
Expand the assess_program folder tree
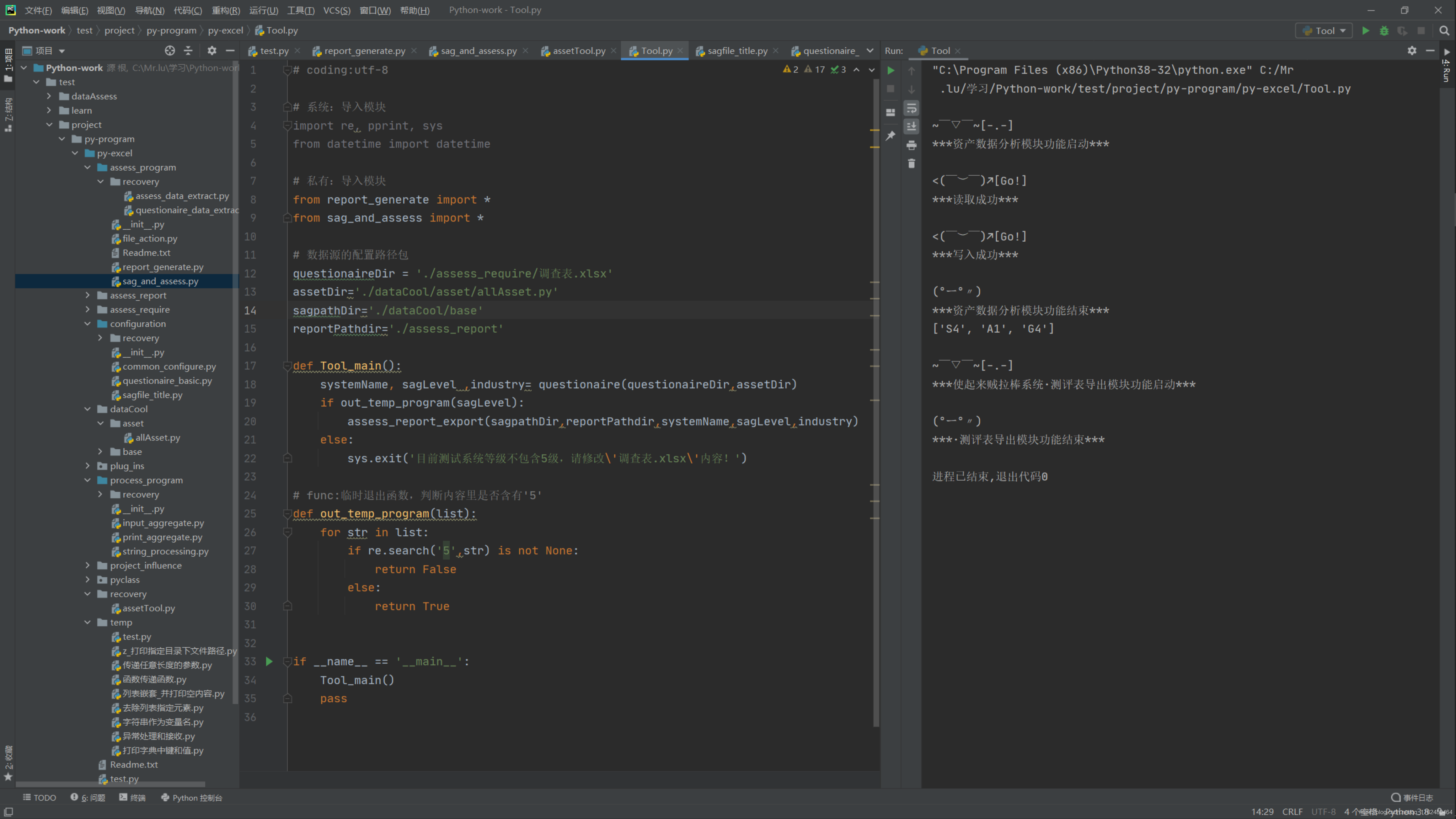[89, 167]
